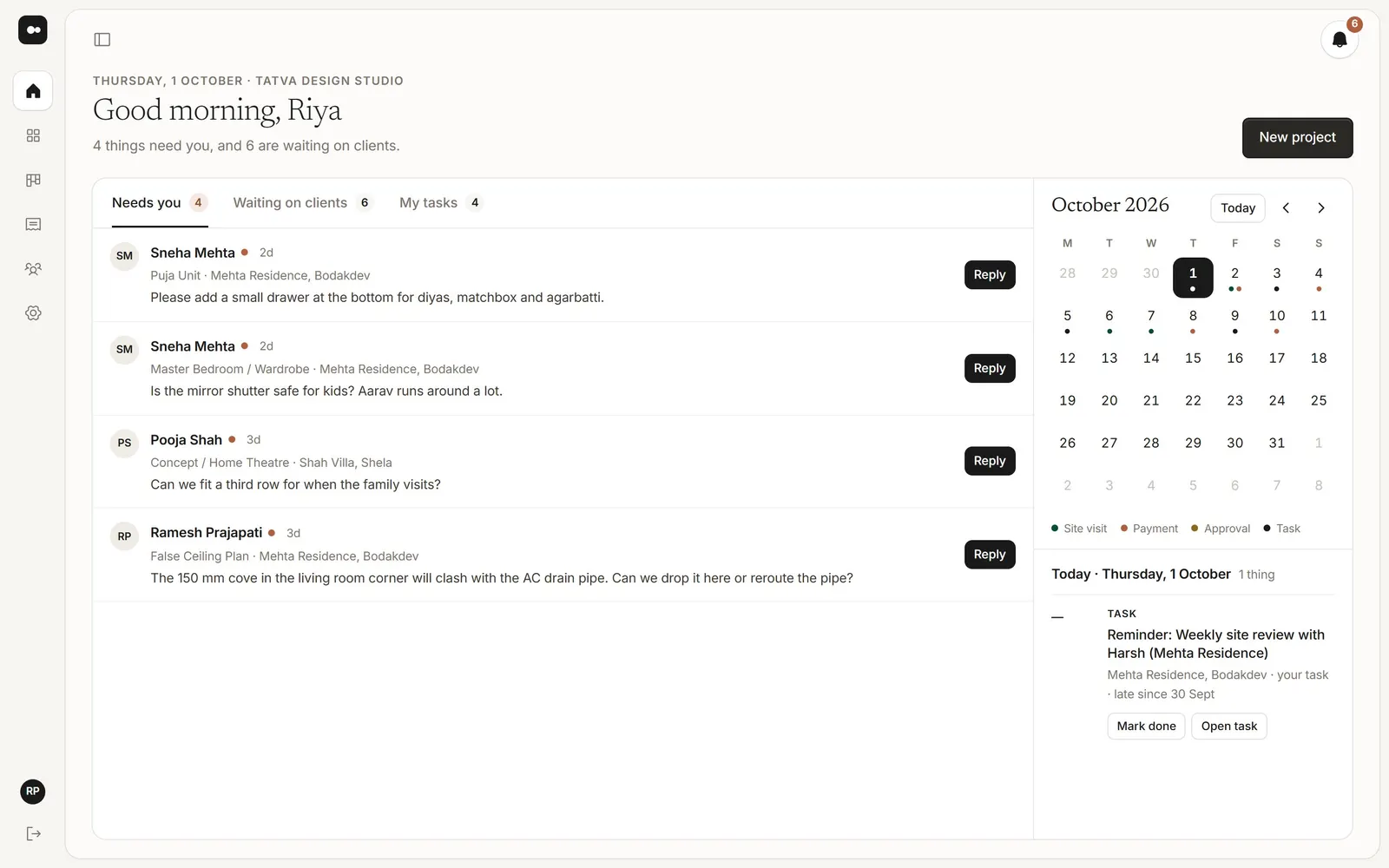Open the dashboard grid icon in sidebar
Viewport: 1389px width, 868px height.
pos(33,135)
